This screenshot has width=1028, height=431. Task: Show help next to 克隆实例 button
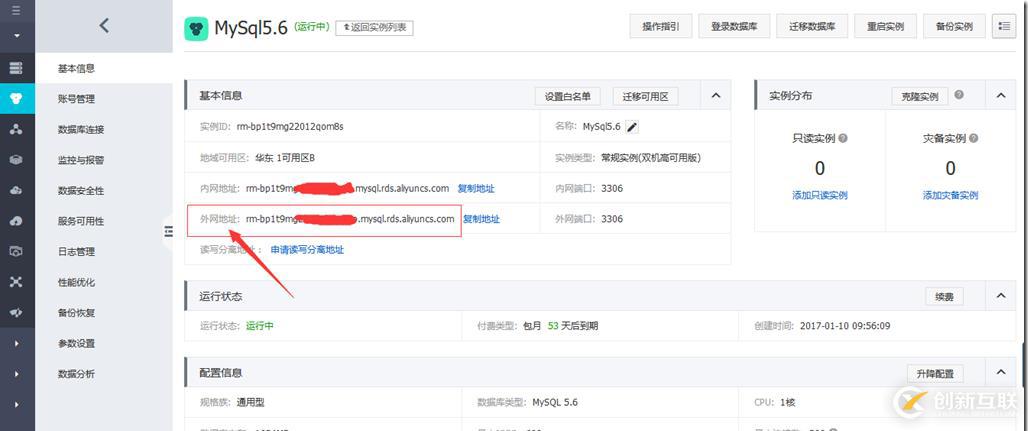click(x=959, y=95)
